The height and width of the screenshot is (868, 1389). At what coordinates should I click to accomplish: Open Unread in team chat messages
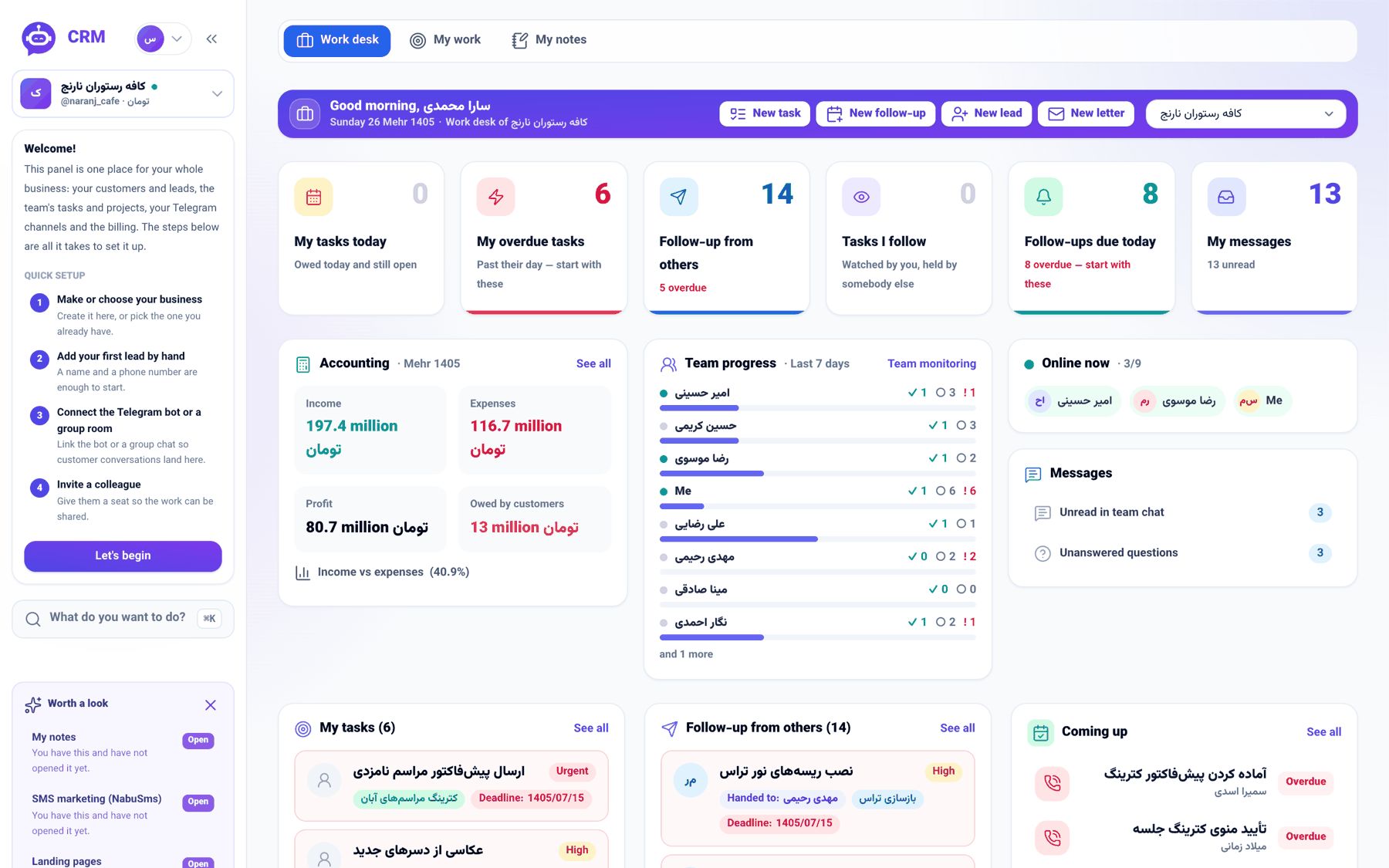1182,512
